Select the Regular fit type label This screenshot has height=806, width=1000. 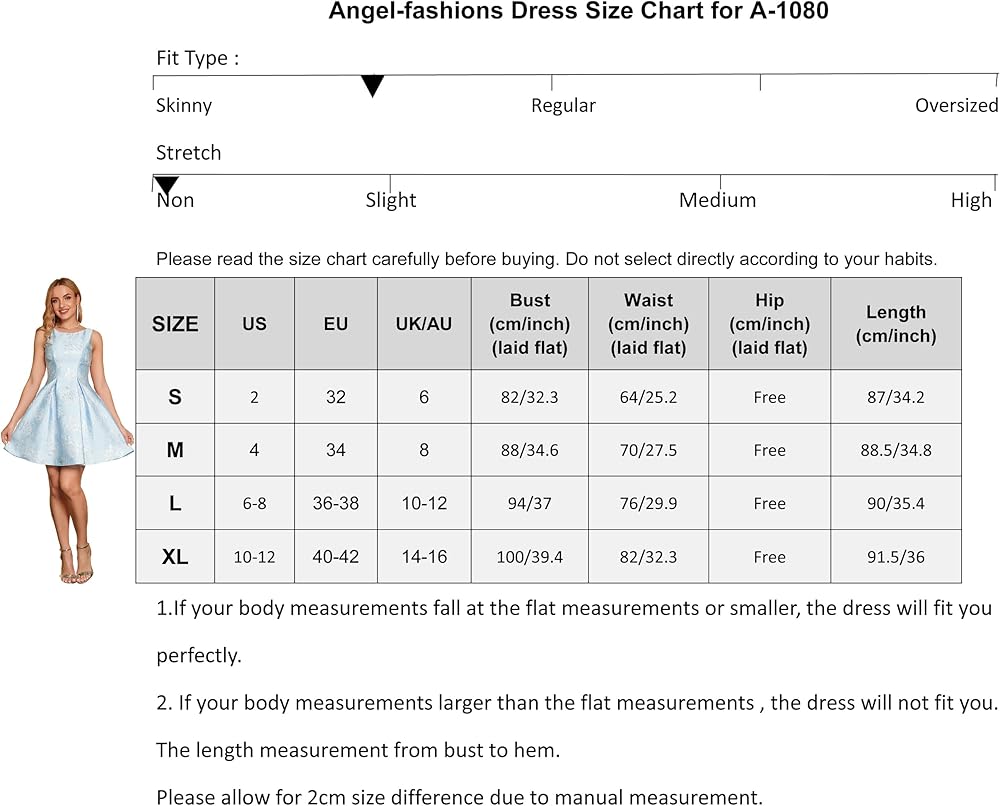click(563, 106)
